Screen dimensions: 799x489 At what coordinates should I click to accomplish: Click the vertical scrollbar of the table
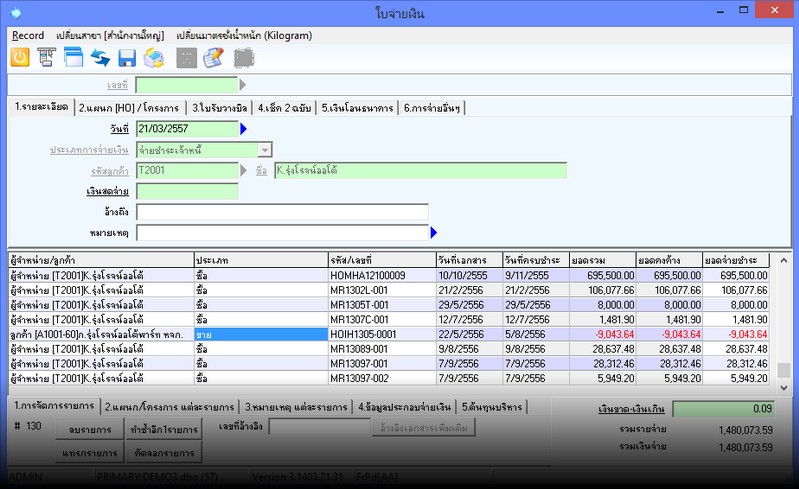coord(784,320)
